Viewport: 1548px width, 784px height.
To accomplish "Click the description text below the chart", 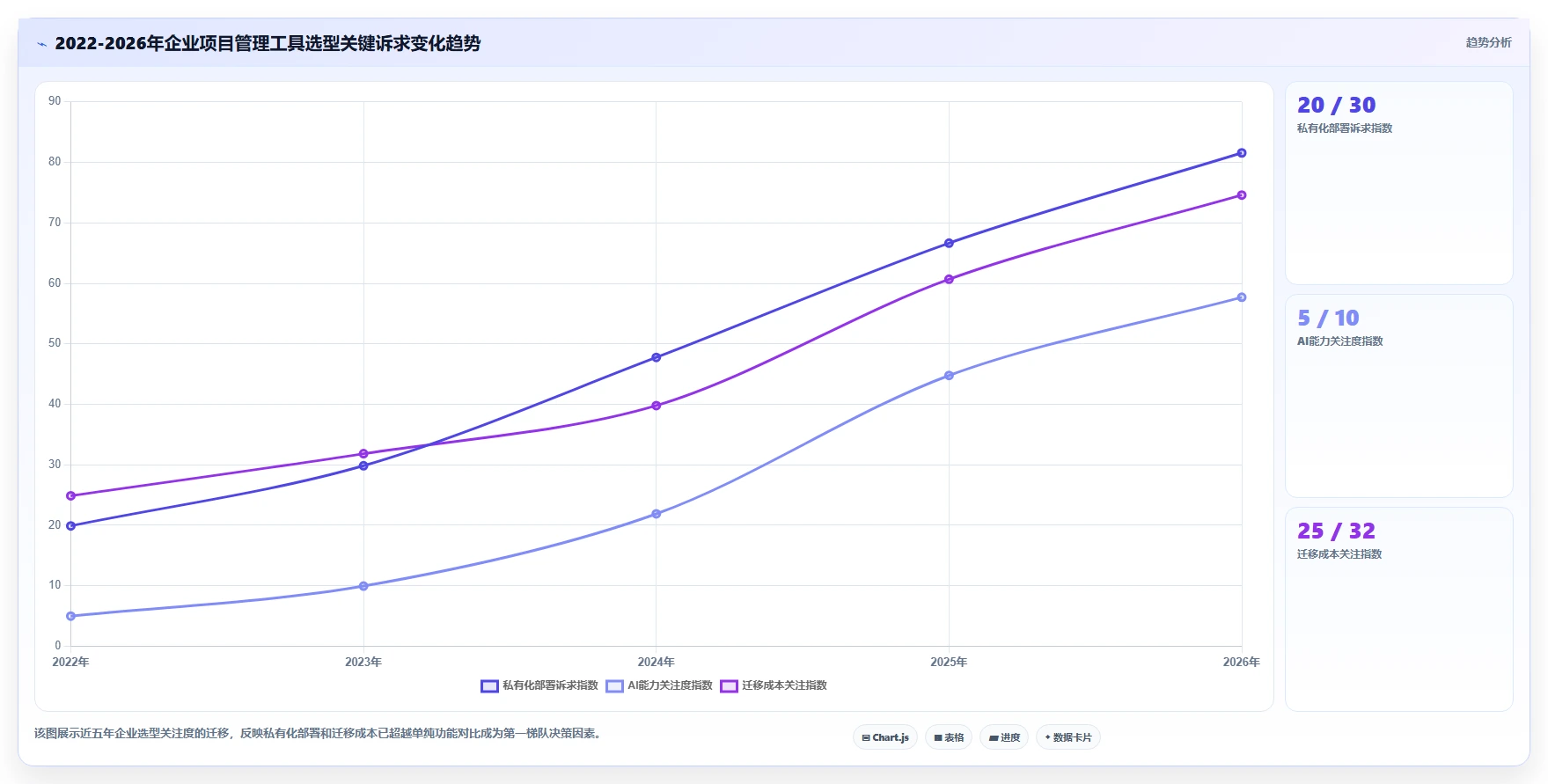I will point(319,733).
